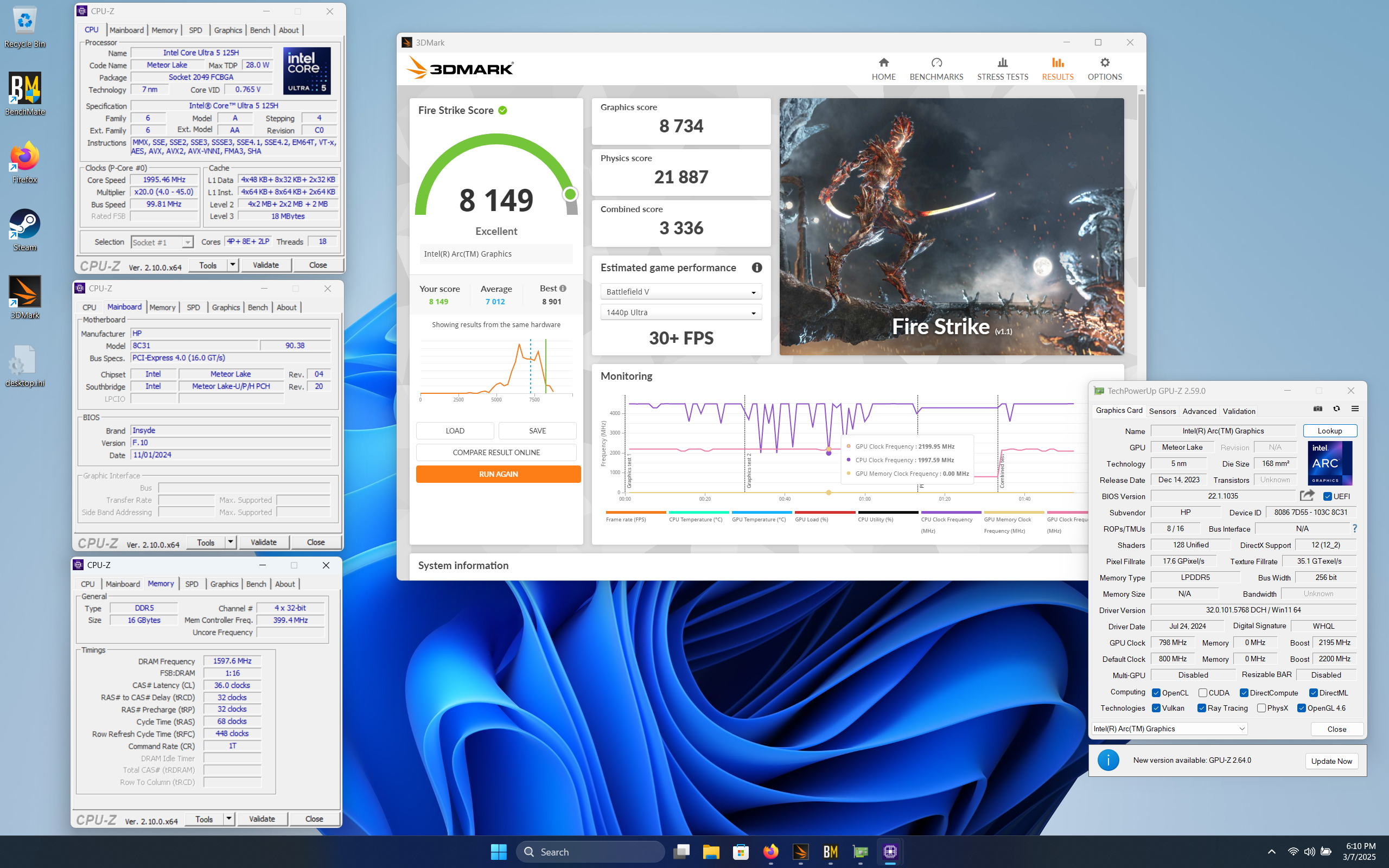Switch to Mainboard tab in top CPU-Z window
1389x868 pixels.
pyautogui.click(x=126, y=30)
